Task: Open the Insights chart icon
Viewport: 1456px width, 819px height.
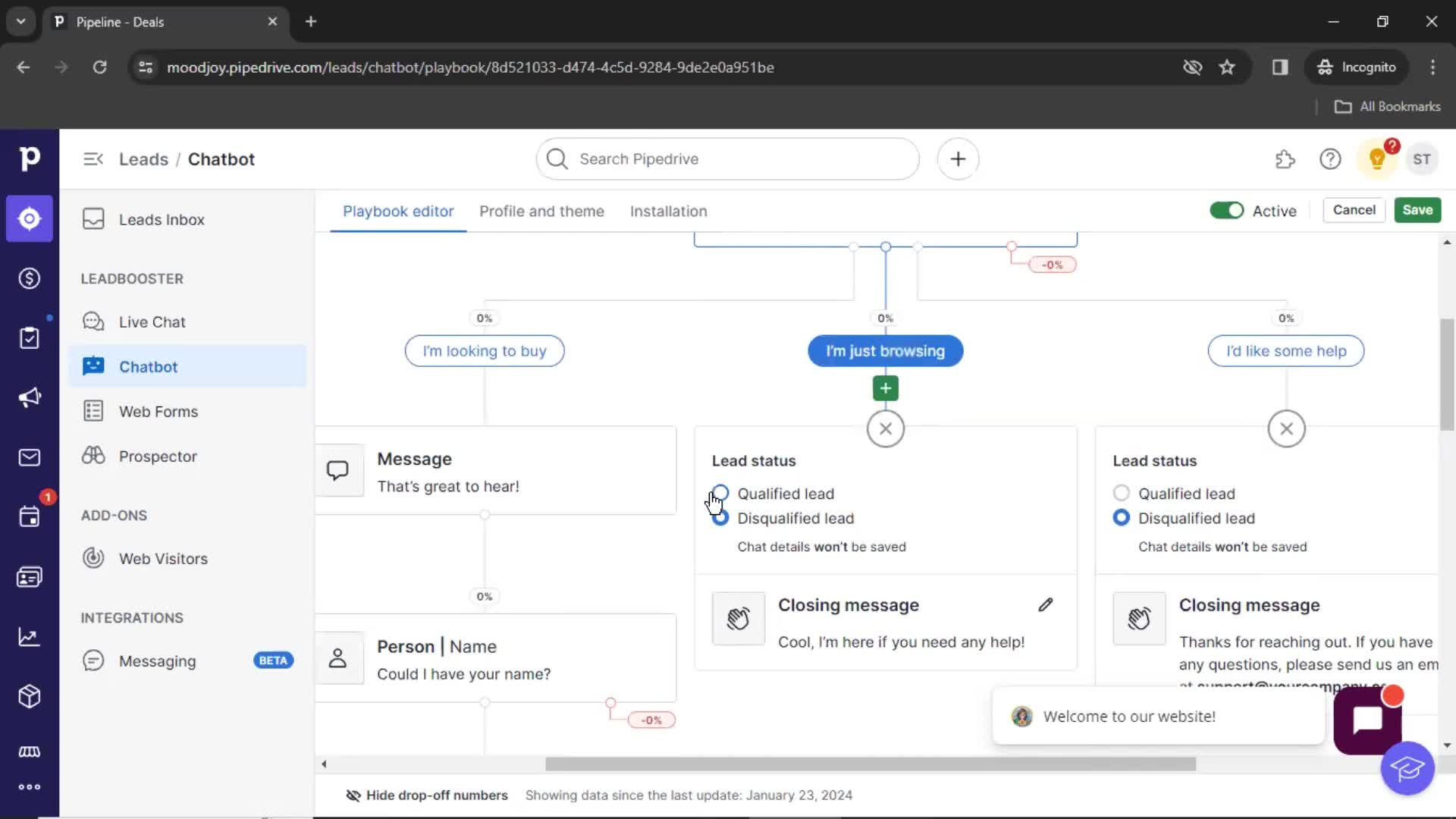Action: tap(29, 637)
